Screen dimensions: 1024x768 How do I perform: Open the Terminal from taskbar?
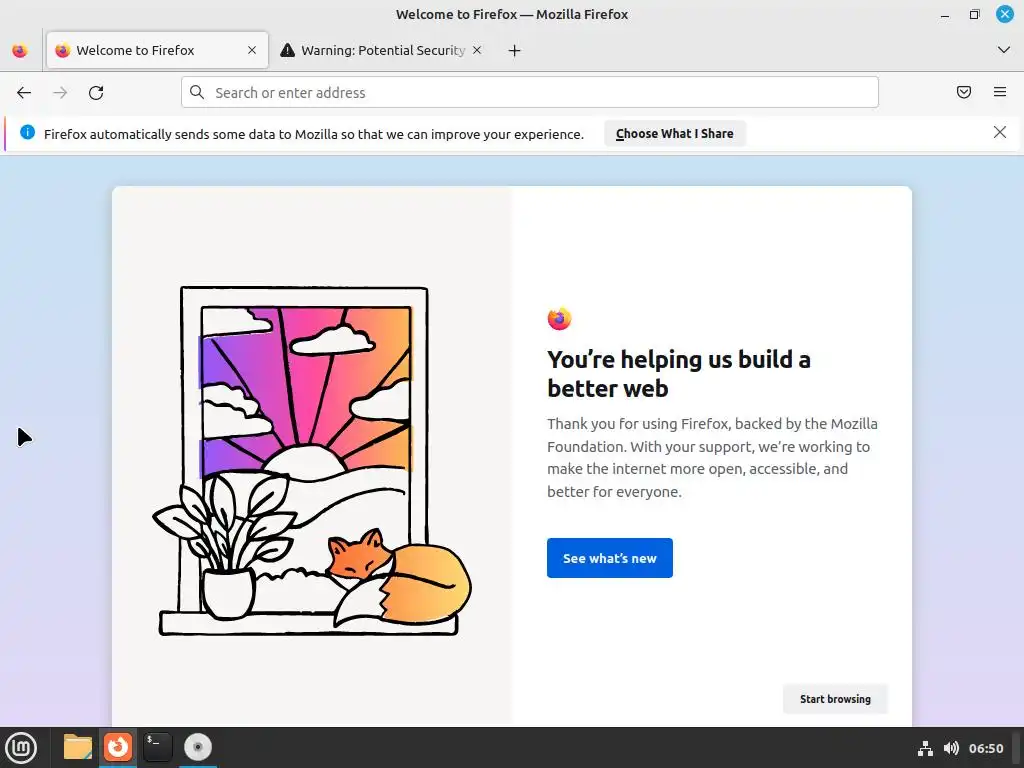pos(157,747)
